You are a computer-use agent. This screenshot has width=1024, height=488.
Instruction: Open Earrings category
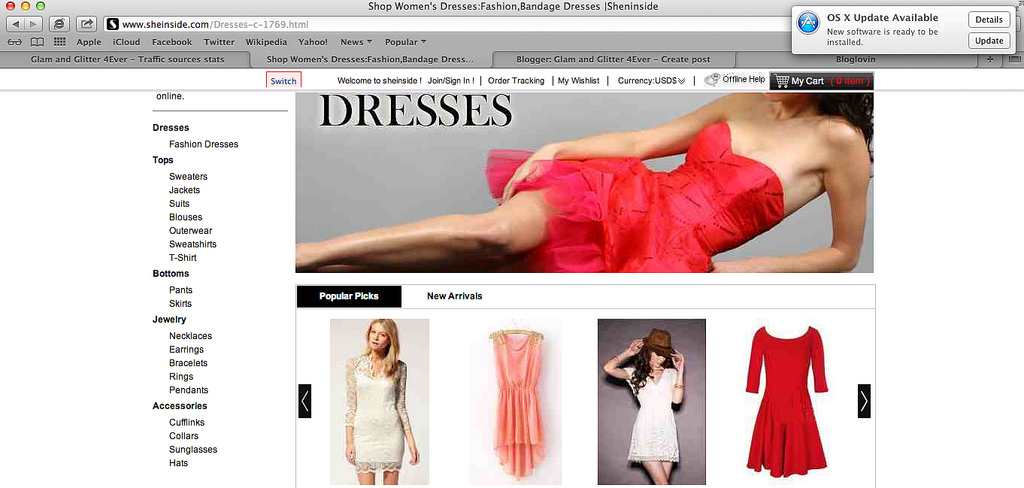click(187, 350)
